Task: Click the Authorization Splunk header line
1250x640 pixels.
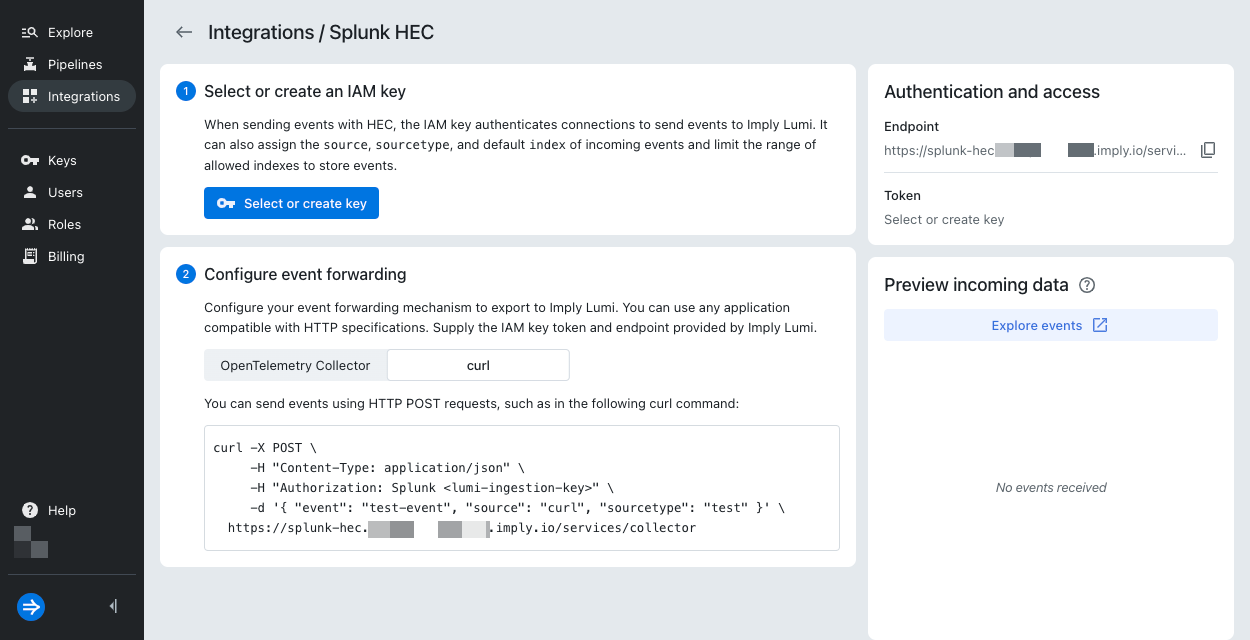Action: [431, 488]
